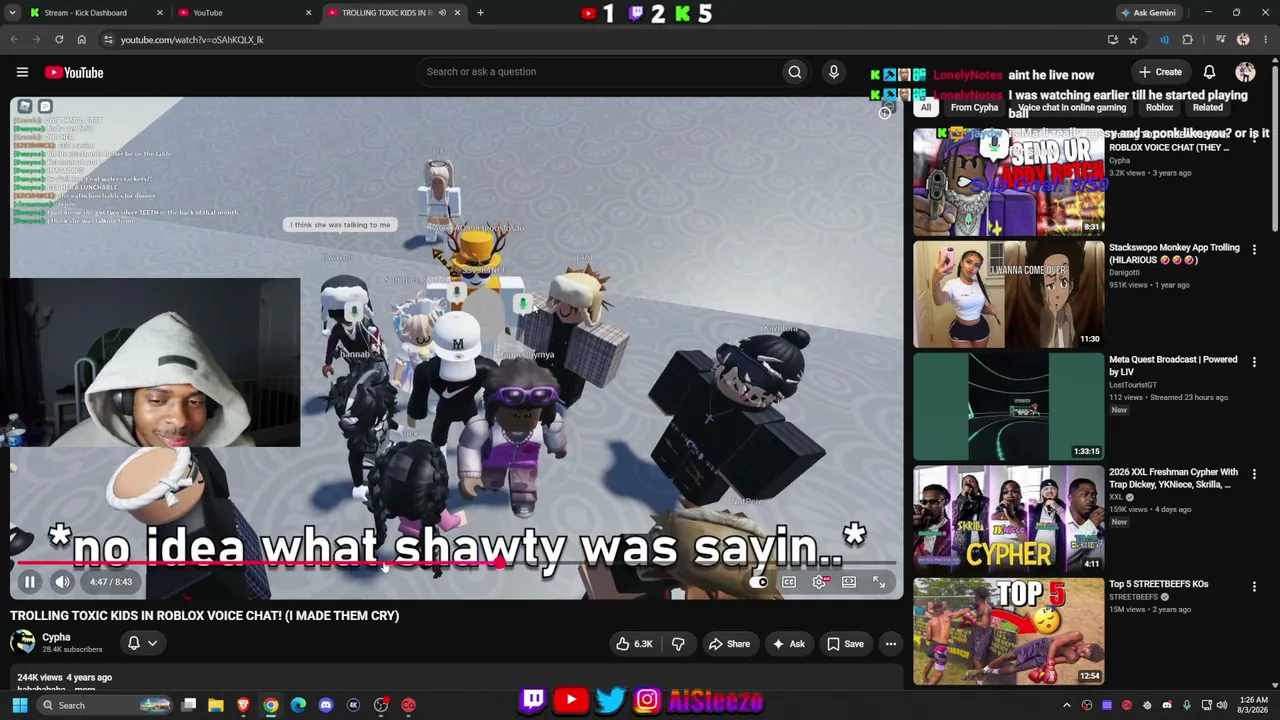Start voice search with the microphone
1280x720 pixels.
click(x=834, y=72)
